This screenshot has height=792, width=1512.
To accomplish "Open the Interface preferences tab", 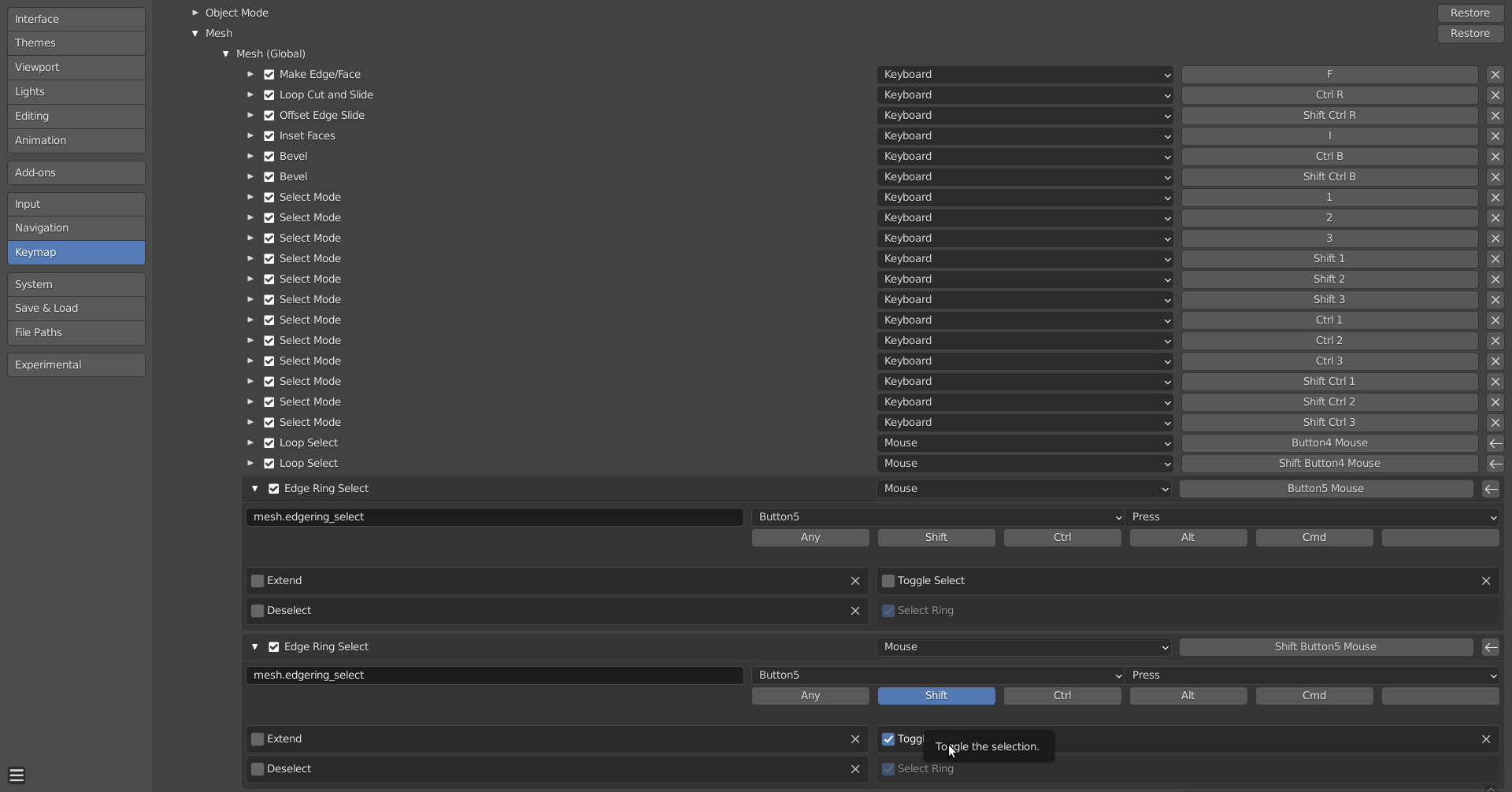I will pos(76,19).
